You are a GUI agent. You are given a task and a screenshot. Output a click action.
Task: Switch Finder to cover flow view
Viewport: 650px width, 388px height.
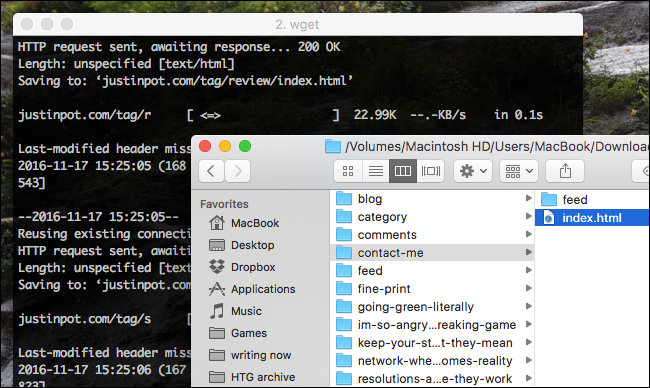(x=431, y=171)
